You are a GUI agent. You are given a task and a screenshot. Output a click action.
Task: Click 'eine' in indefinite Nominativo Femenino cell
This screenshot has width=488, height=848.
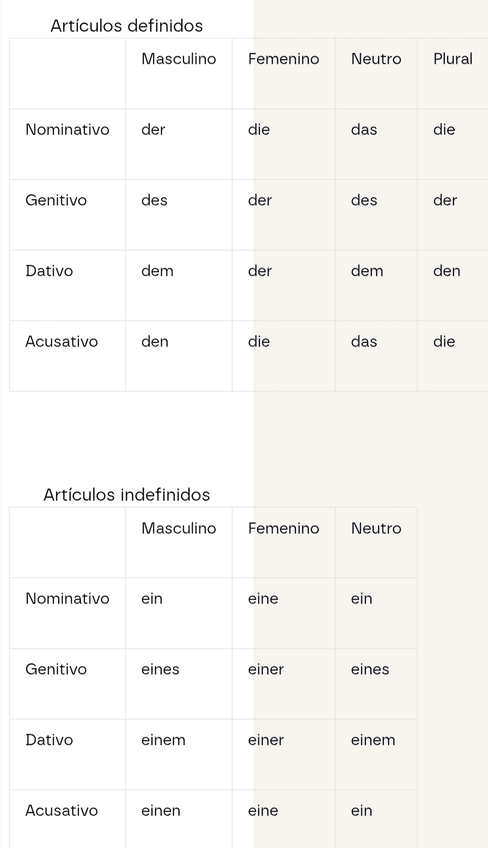[x=263, y=599]
